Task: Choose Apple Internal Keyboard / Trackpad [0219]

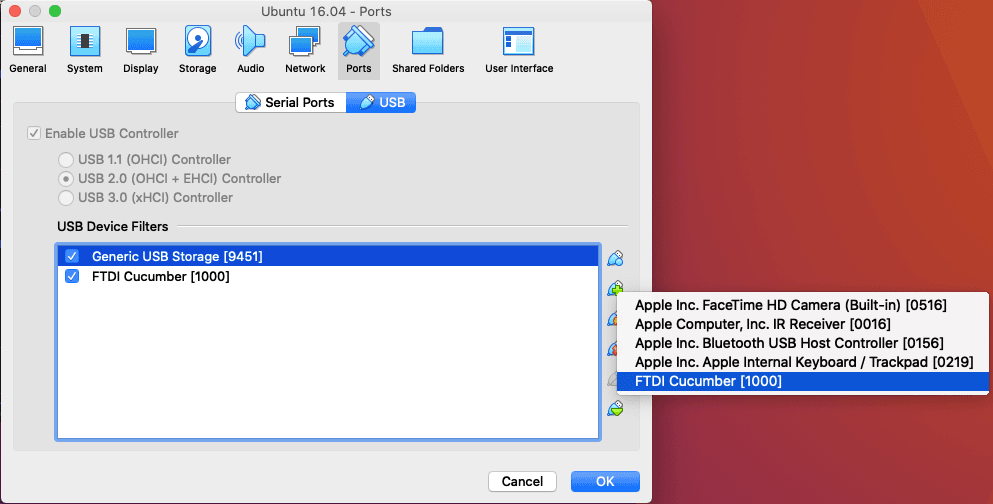Action: [802, 362]
